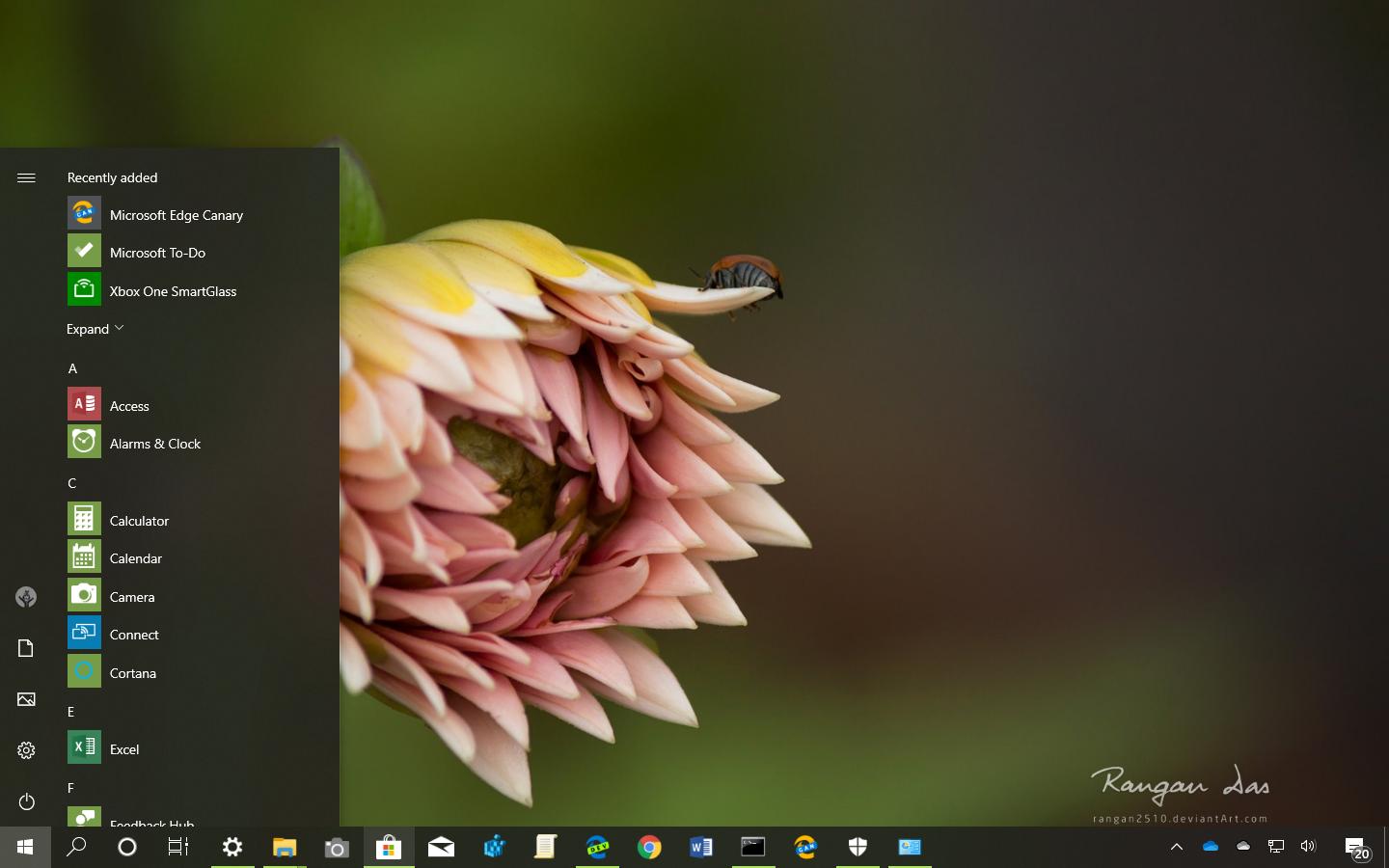Expand the Start hamburger menu
The width and height of the screenshot is (1389, 868).
[26, 177]
